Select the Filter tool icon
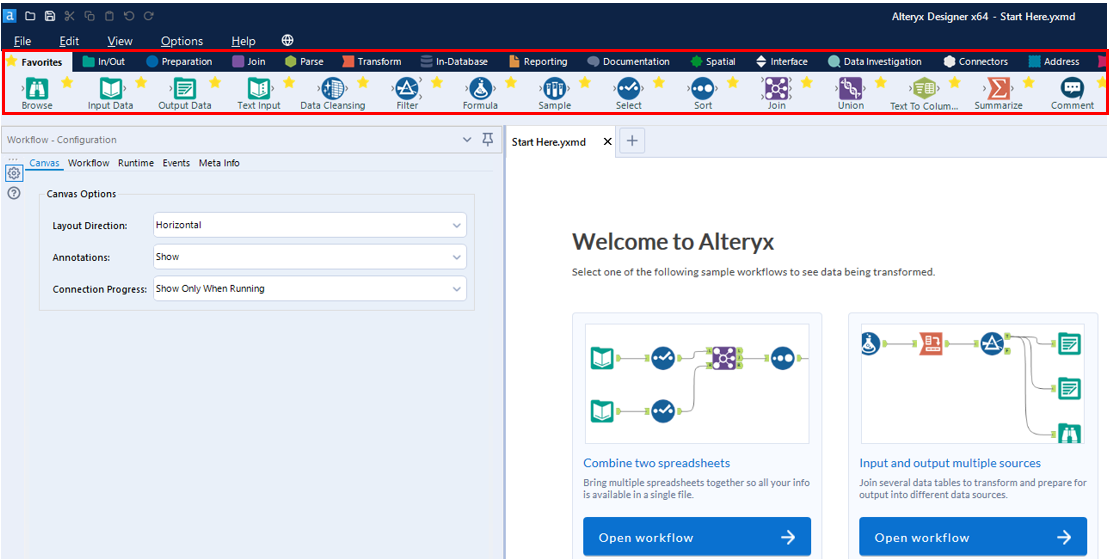1111x559 pixels. tap(407, 89)
